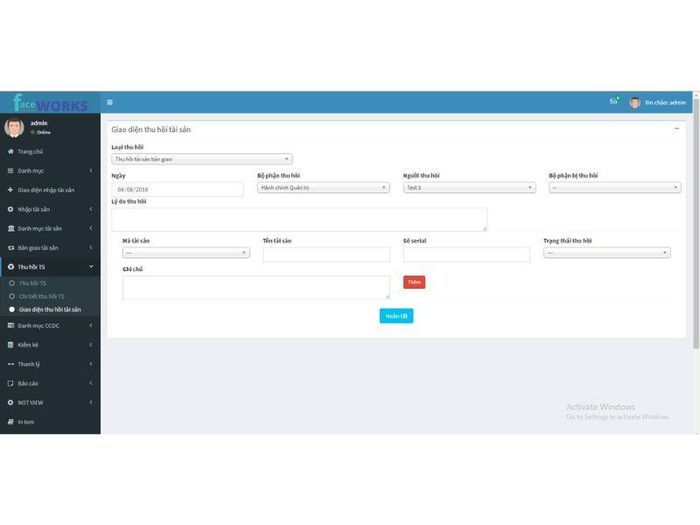Click the Báo cáo note icon
Image resolution: width=700 pixels, height=525 pixels.
[11, 383]
